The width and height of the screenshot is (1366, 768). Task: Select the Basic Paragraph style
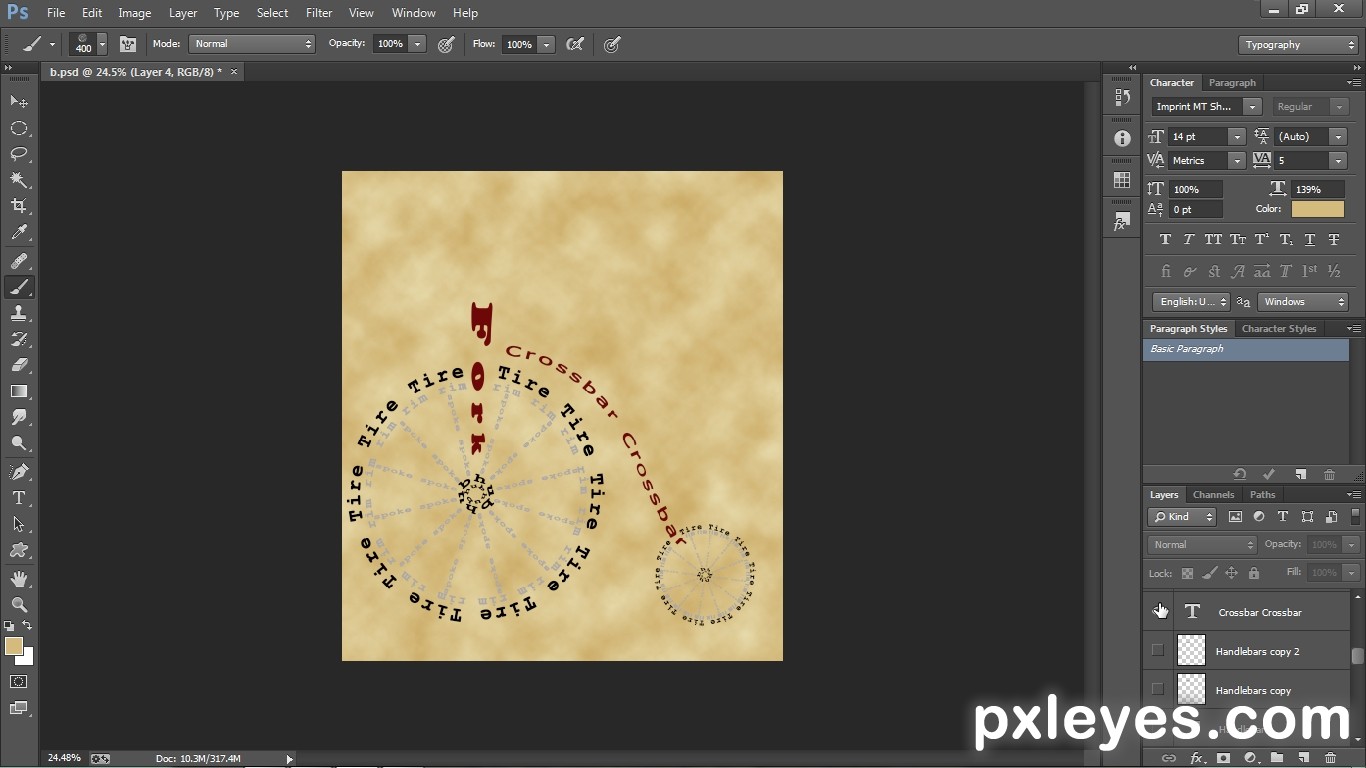tap(1246, 349)
